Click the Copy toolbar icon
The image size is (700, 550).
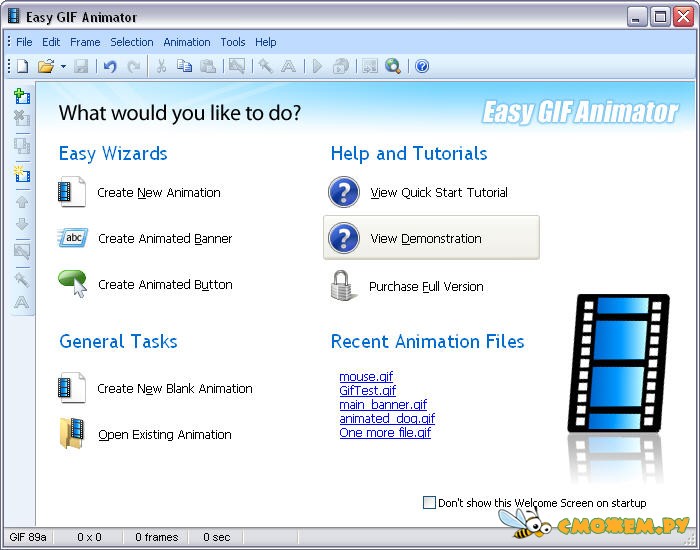184,67
